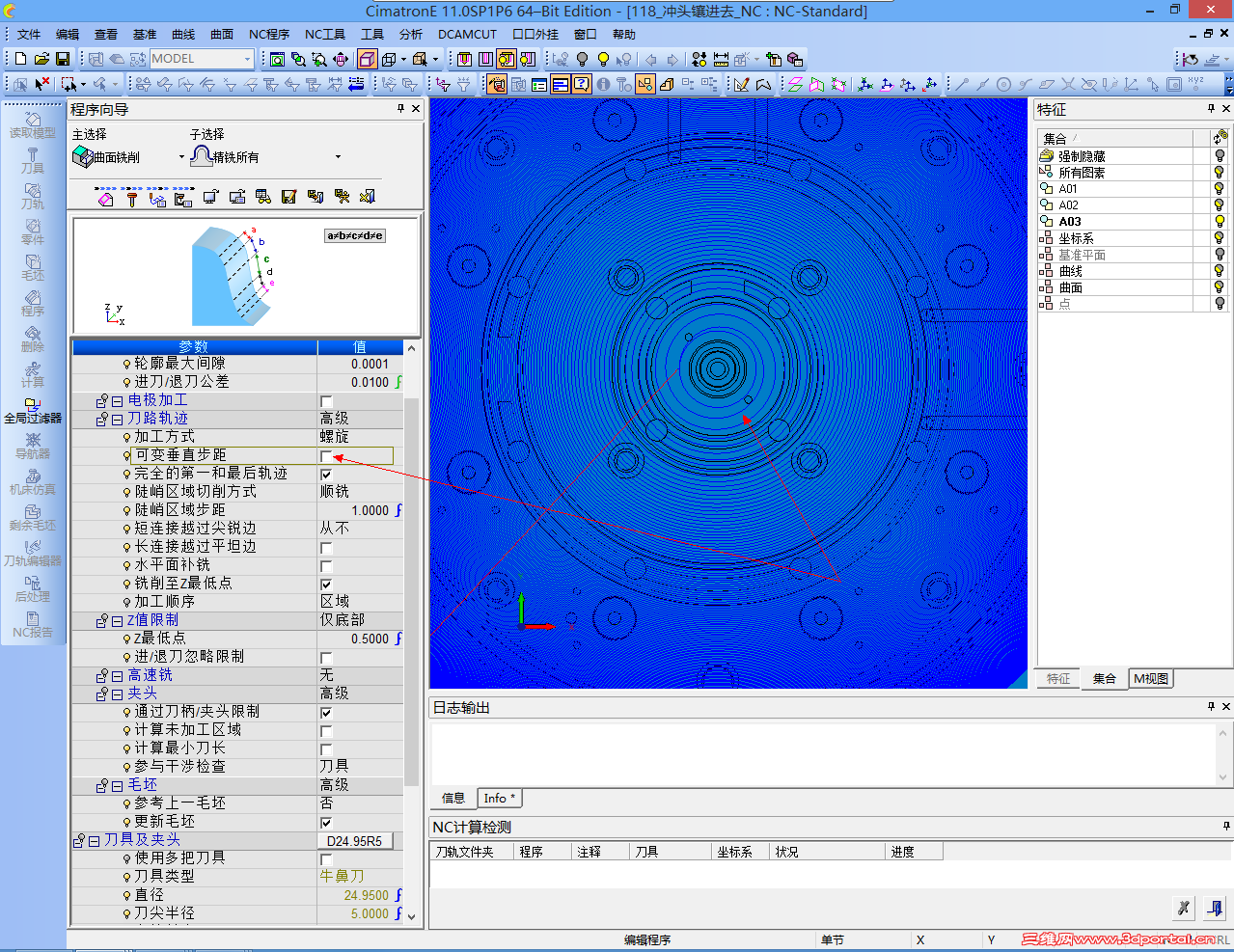
Task: Enable the 电极加工 checkbox
Action: point(325,401)
